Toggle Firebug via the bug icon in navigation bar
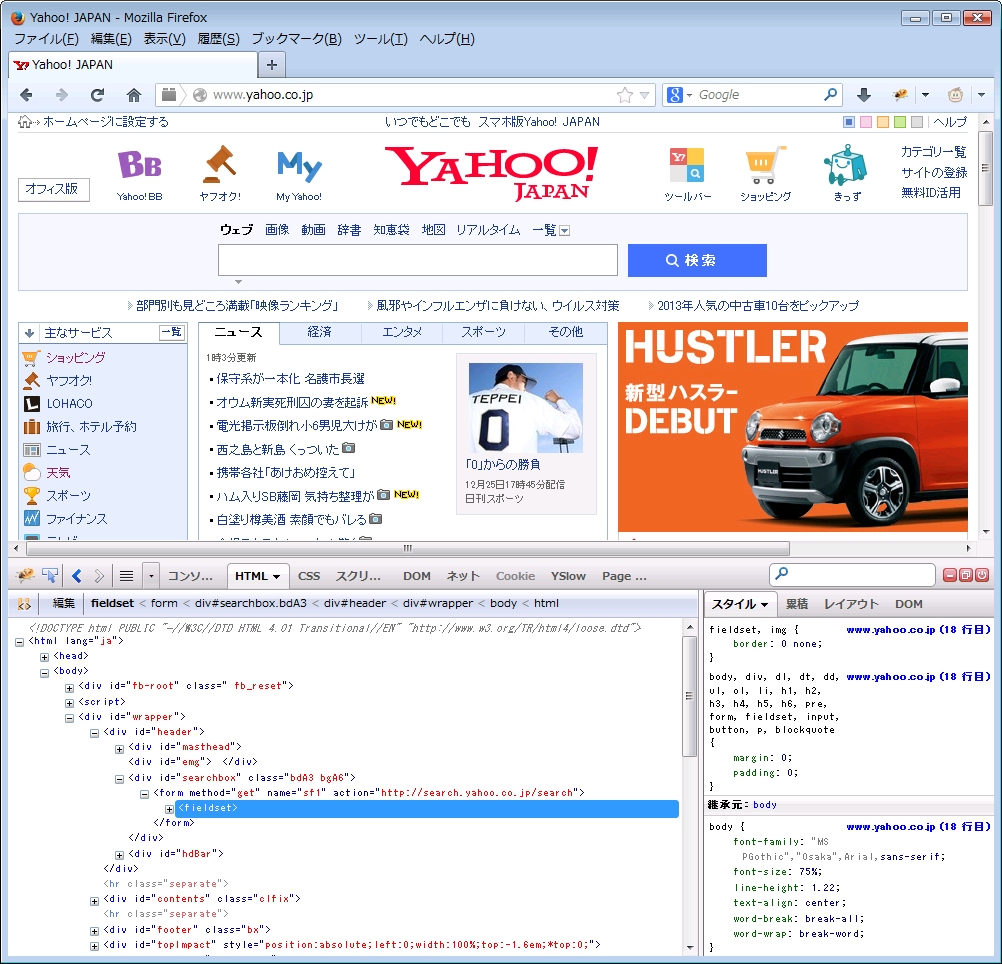The image size is (1002, 964). pos(901,95)
